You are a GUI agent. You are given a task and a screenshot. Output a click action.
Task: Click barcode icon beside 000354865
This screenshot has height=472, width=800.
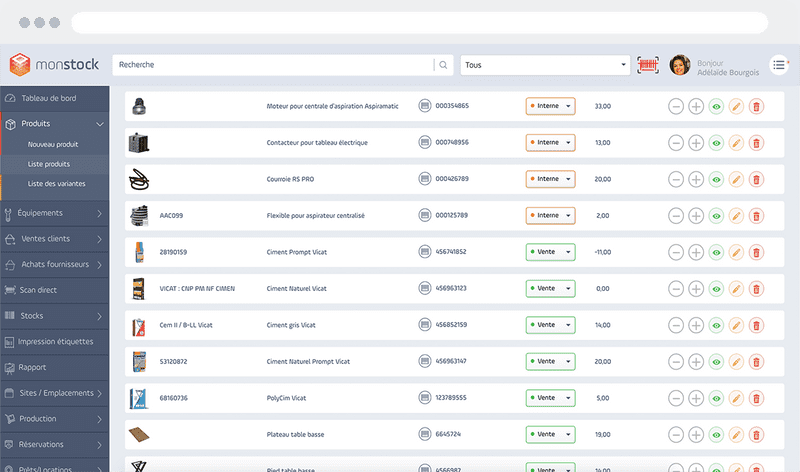424,106
